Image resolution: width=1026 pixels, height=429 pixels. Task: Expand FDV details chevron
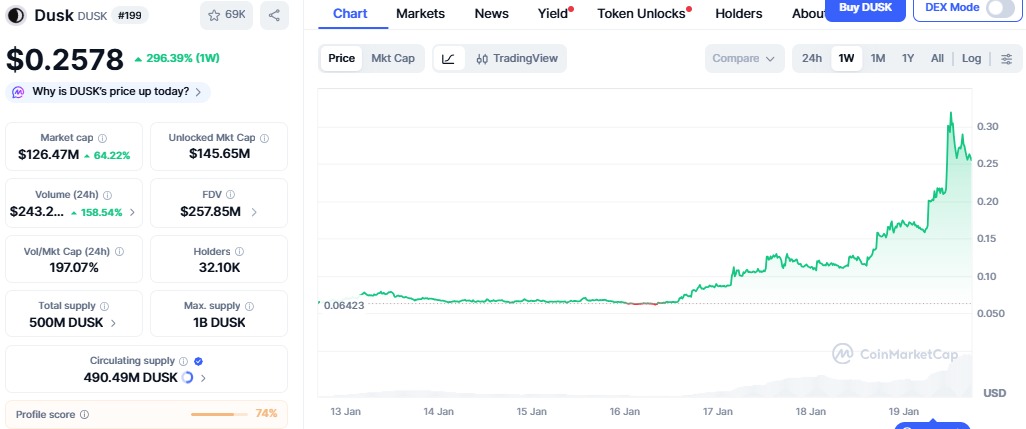click(x=254, y=212)
